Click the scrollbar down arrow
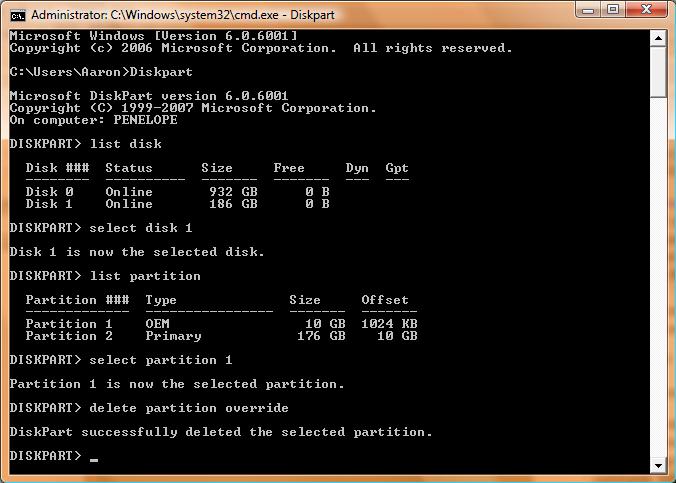Screen dimensions: 676x483 click(x=658, y=465)
